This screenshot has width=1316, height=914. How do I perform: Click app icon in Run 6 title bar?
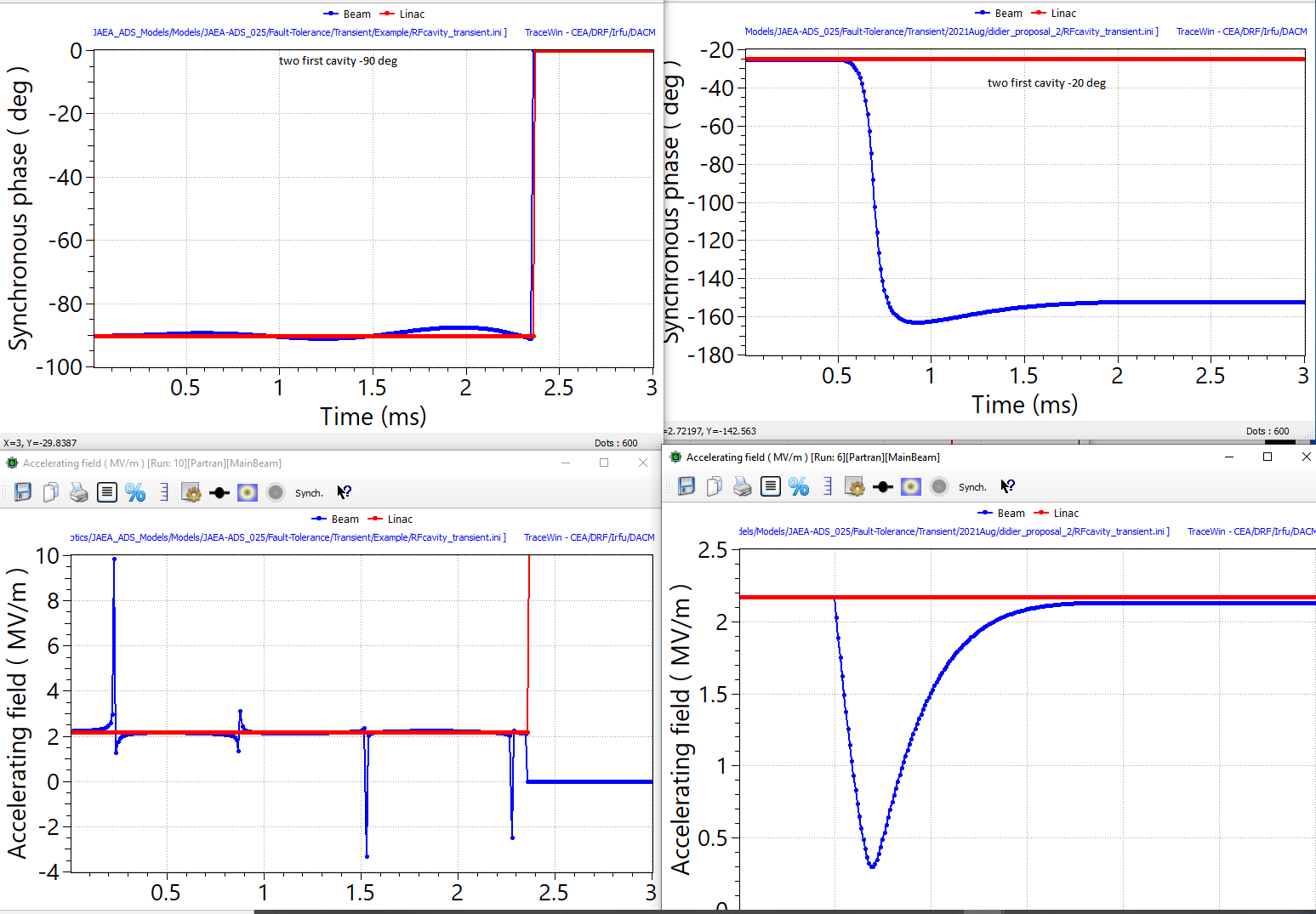tap(675, 457)
